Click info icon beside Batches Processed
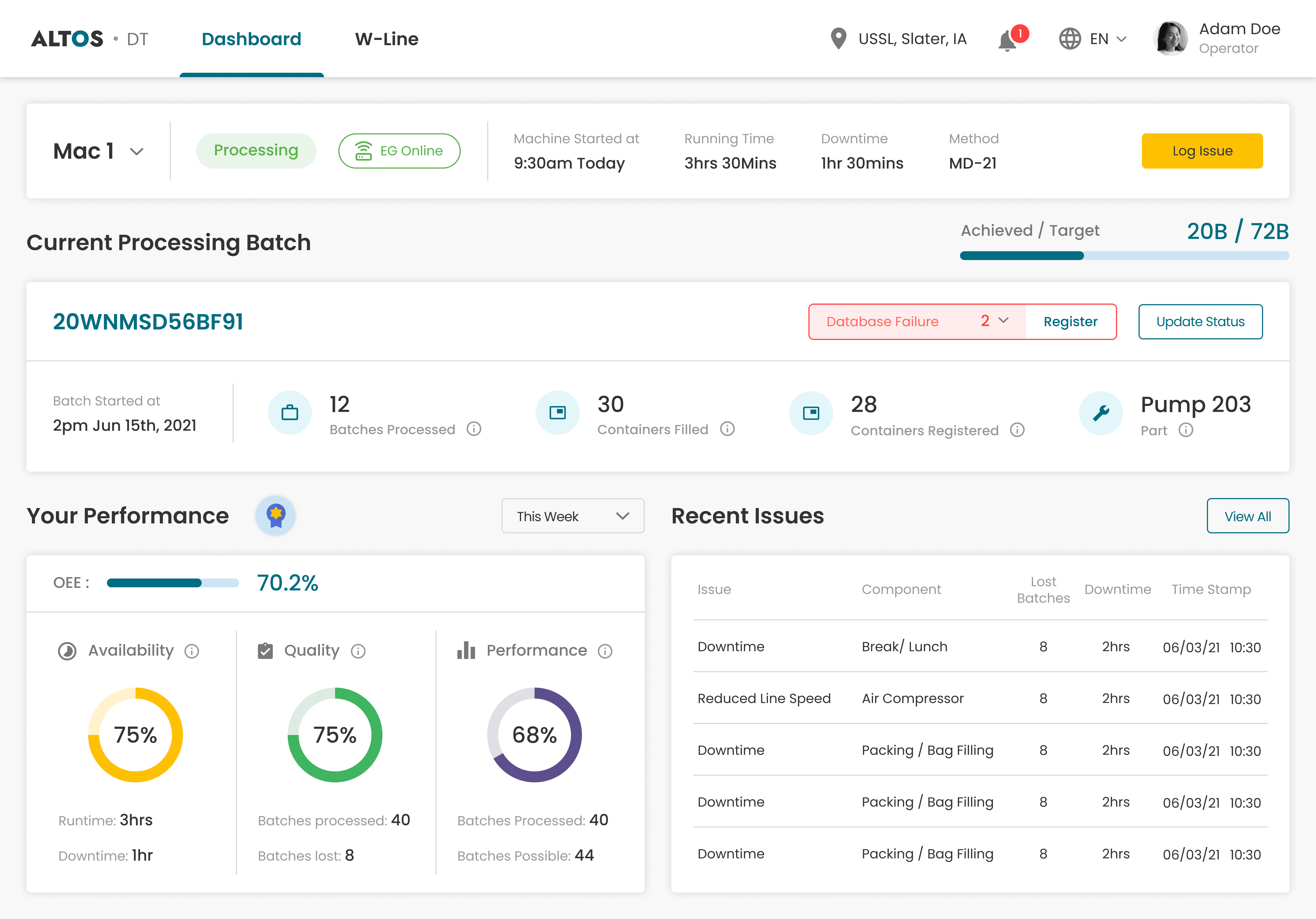 [x=473, y=429]
